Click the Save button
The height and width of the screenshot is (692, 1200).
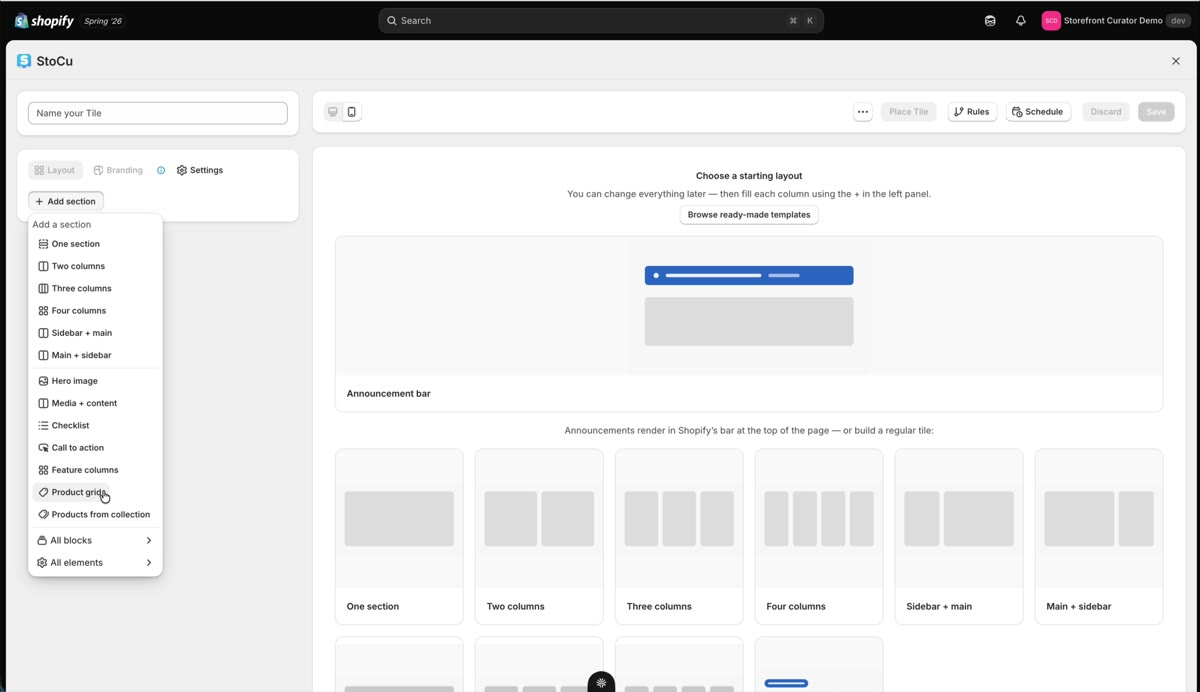[x=1156, y=112]
